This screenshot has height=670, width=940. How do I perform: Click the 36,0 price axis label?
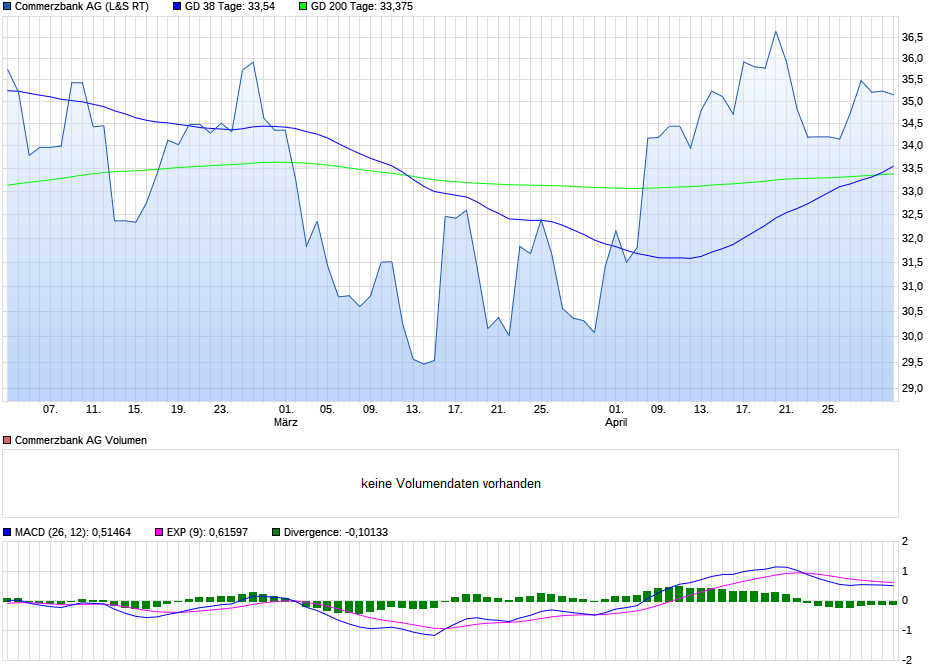coord(912,59)
